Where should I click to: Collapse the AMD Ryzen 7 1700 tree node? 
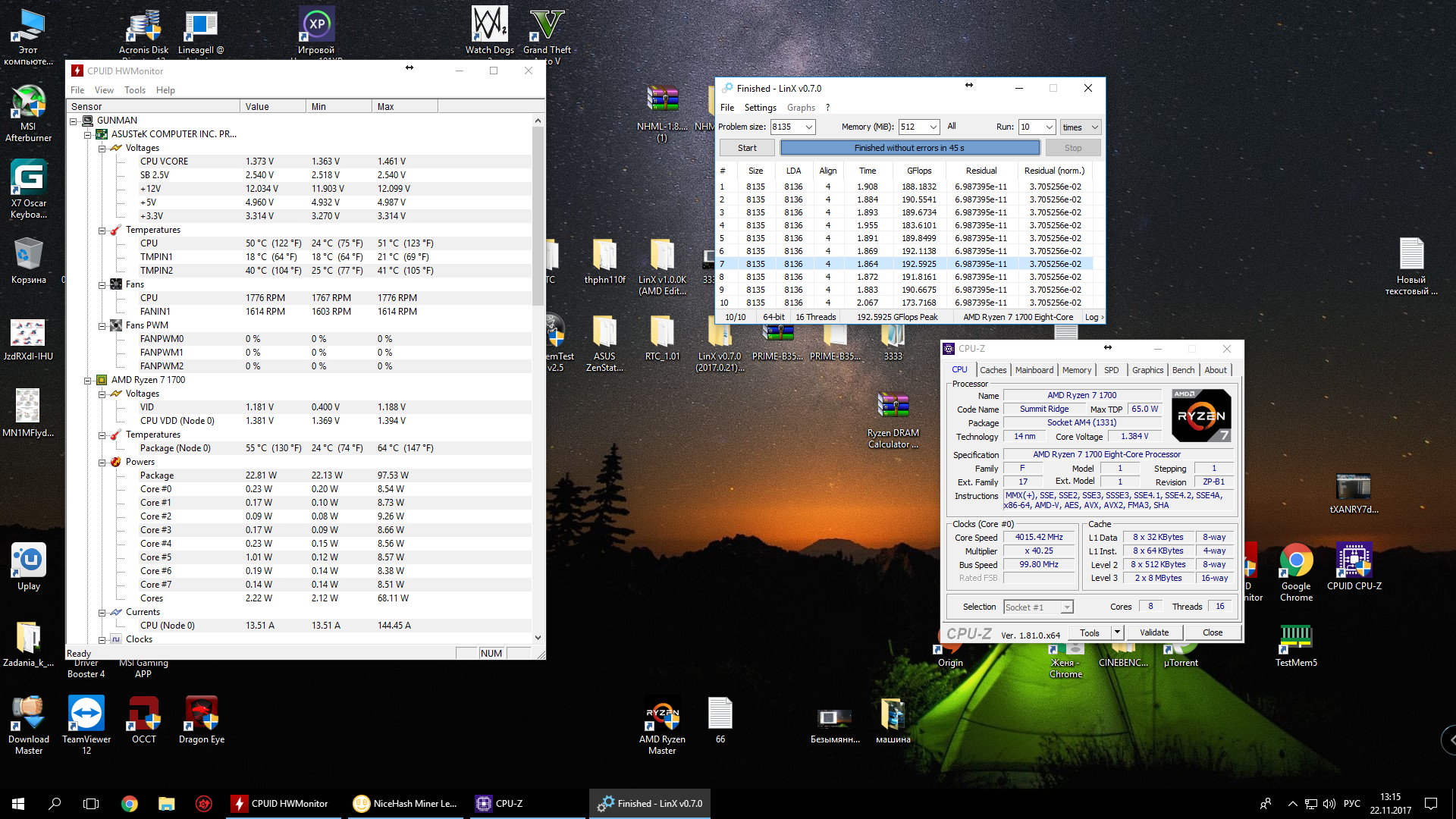pyautogui.click(x=87, y=381)
